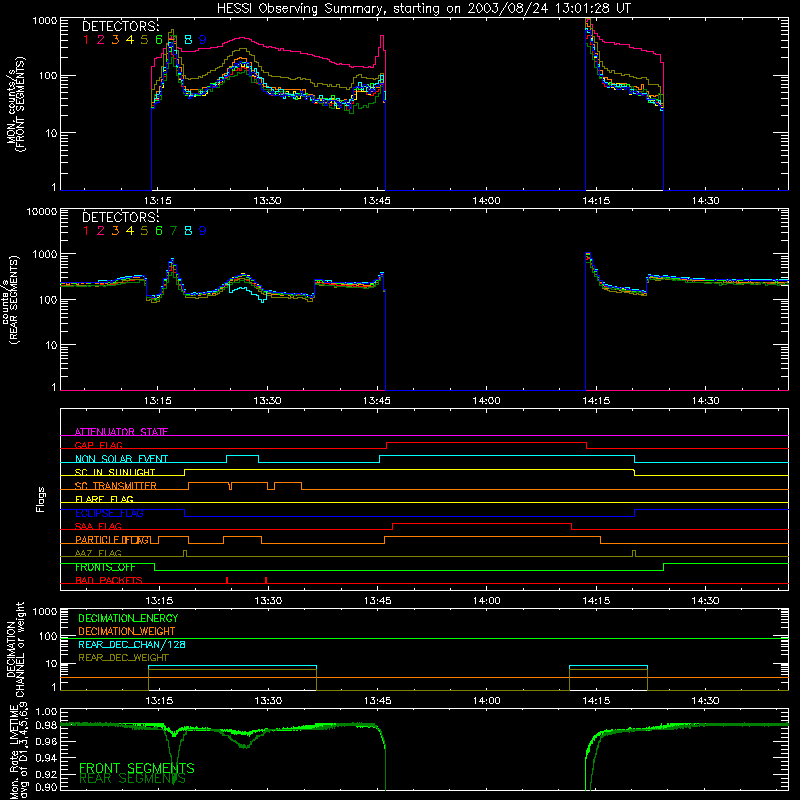800x800 pixels.
Task: Select the DECIMATION_ENERGY legend label
Action: [128, 618]
